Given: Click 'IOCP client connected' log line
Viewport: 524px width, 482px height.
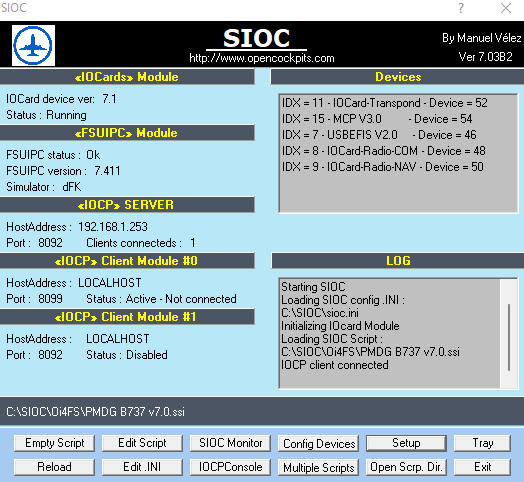Looking at the screenshot, I should click(x=335, y=365).
